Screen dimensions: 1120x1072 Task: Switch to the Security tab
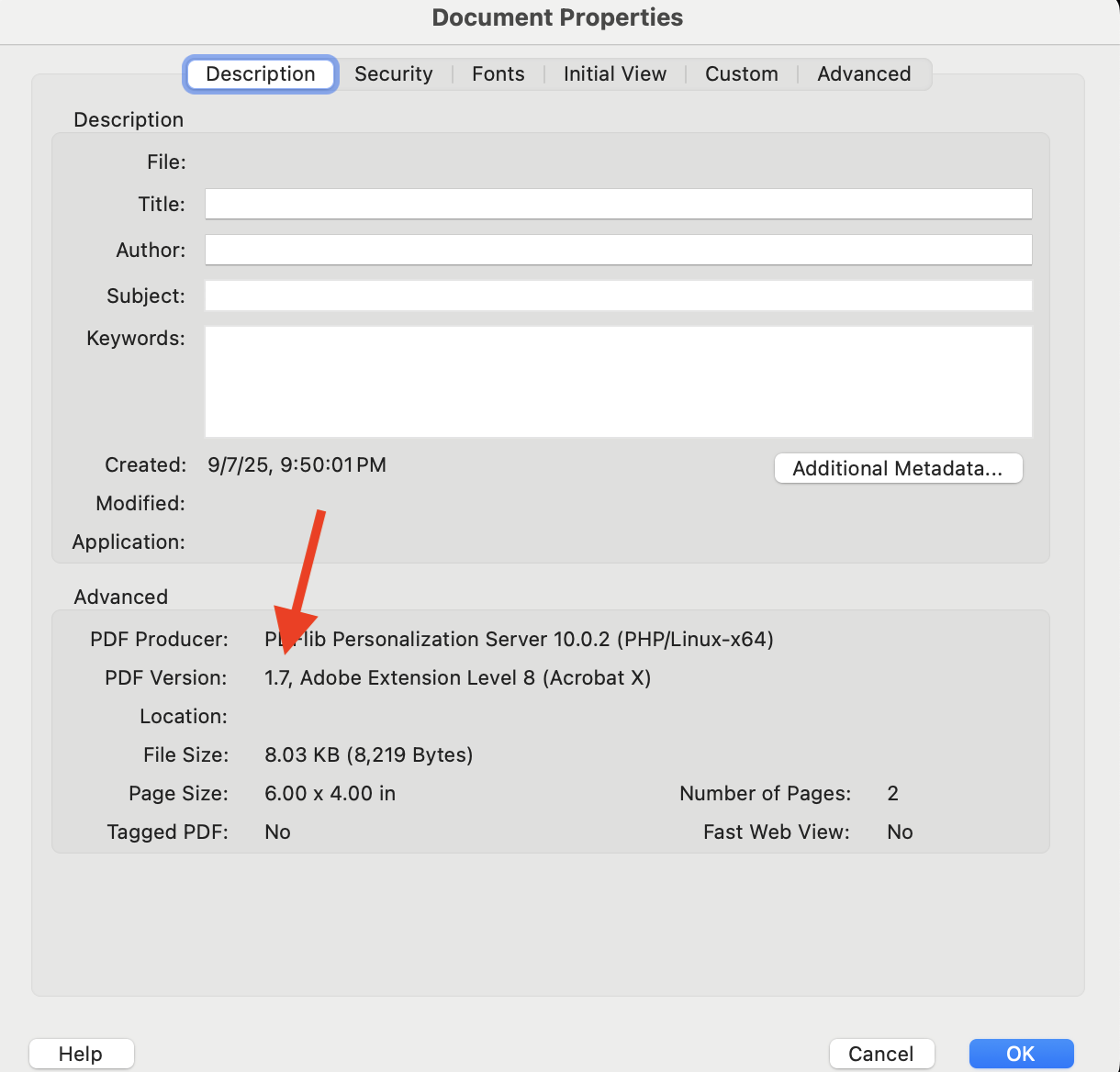point(393,74)
